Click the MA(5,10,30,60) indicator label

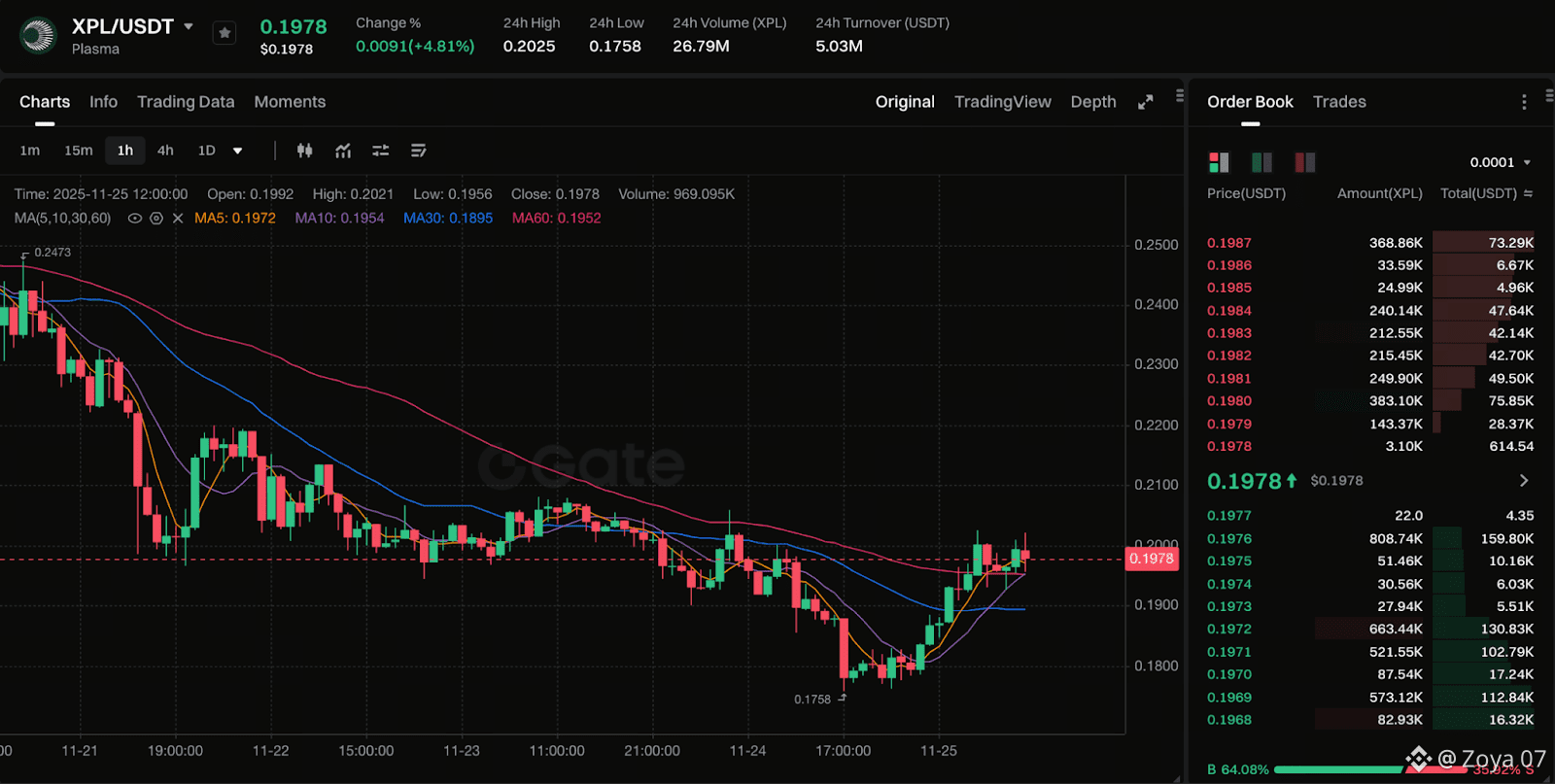(62, 219)
